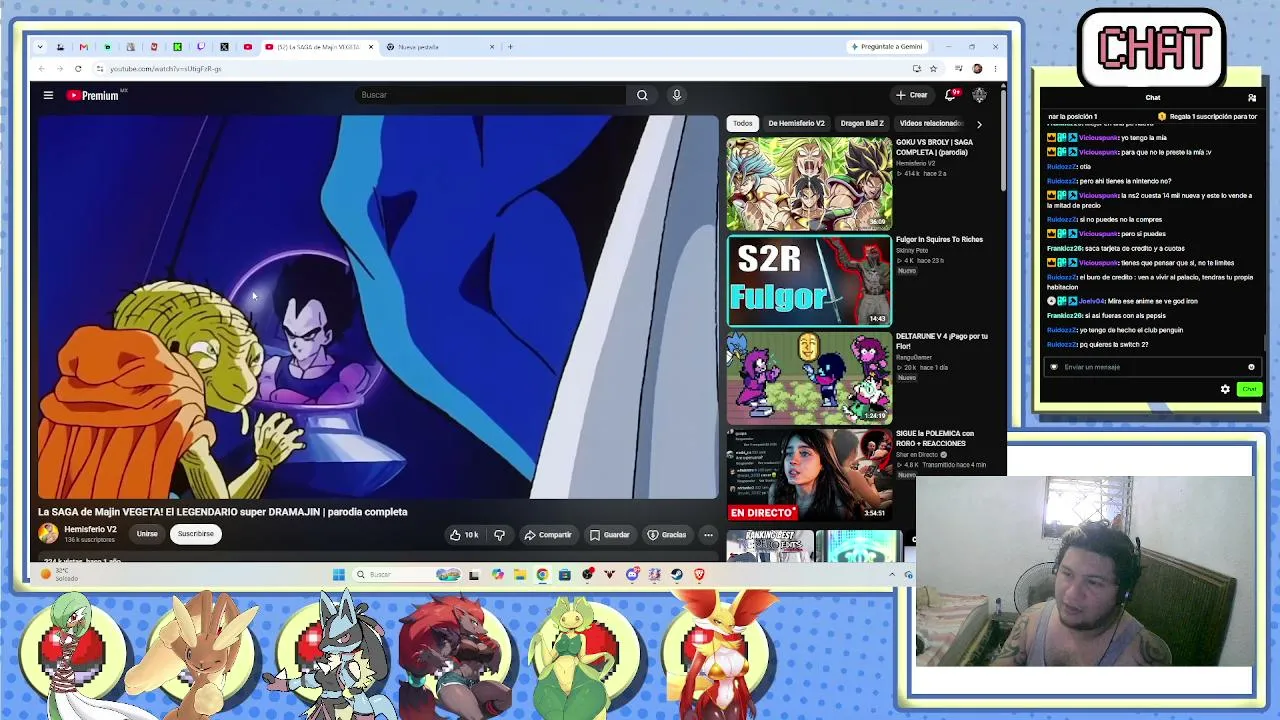Click the Crear button

coord(912,95)
